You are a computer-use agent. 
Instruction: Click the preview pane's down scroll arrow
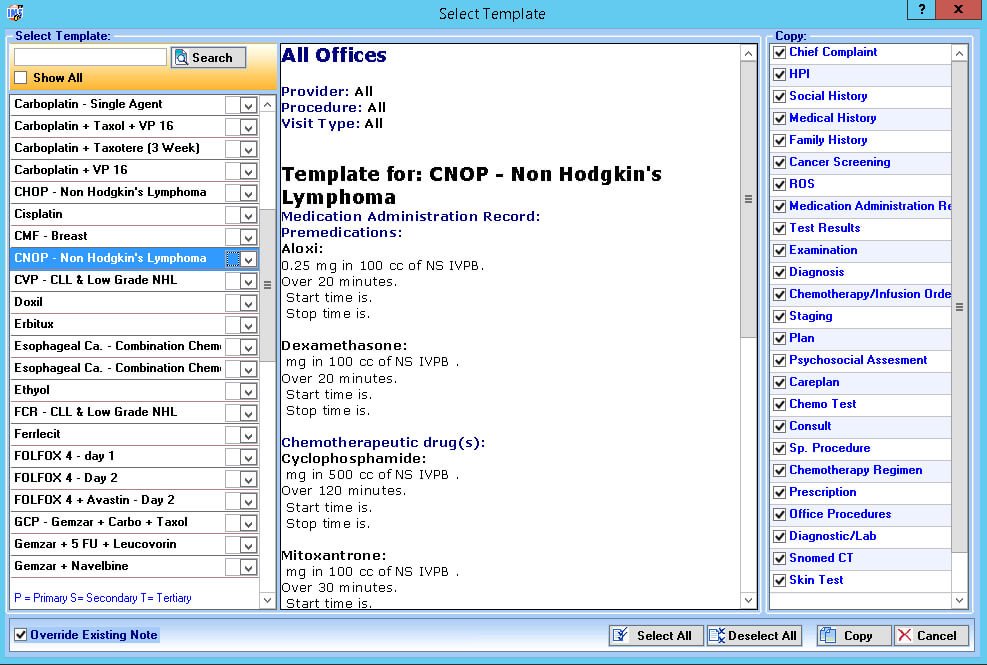[748, 601]
